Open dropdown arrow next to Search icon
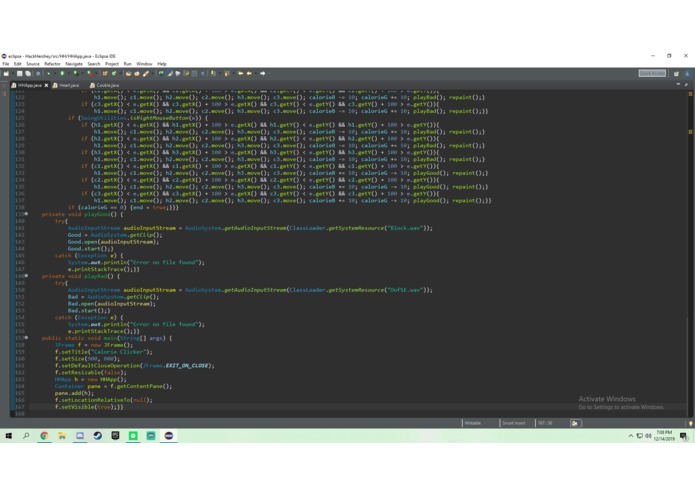Image resolution: width=695 pixels, height=494 pixels. [x=152, y=74]
